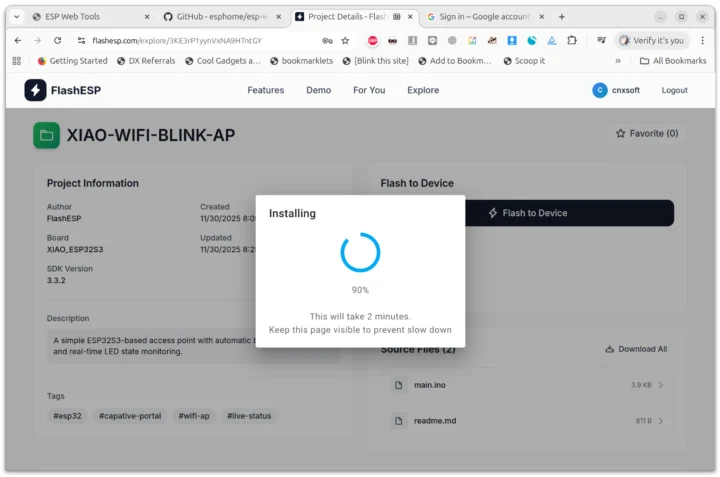Reload the page with the refresh icon
The width and height of the screenshot is (720, 477).
[x=57, y=40]
